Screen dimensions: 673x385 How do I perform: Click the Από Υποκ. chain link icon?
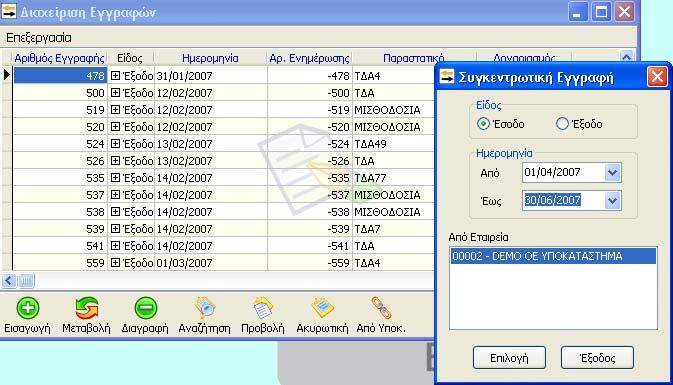tap(381, 308)
